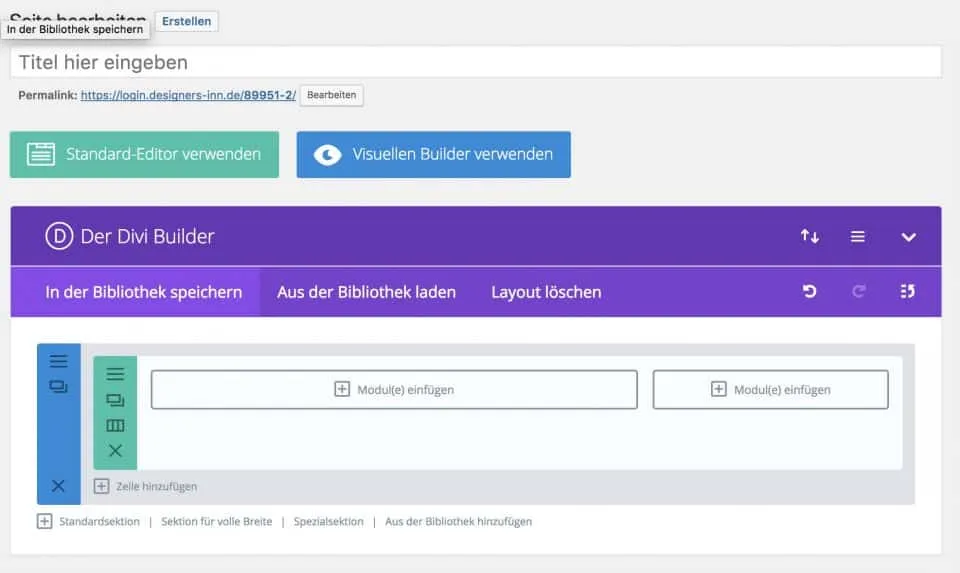Duplicate the blue section

pos(59,387)
